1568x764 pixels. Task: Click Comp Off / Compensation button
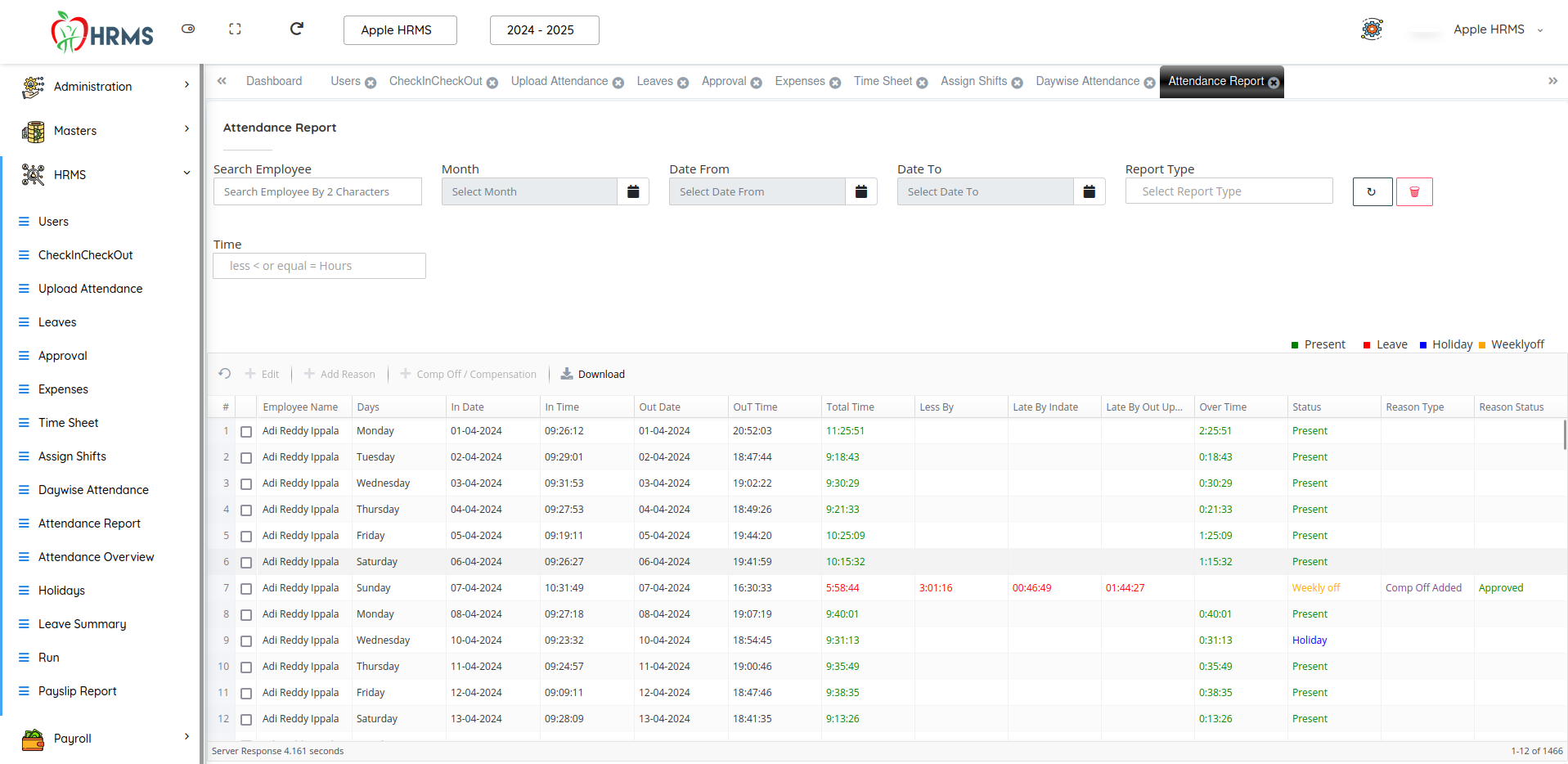click(469, 374)
